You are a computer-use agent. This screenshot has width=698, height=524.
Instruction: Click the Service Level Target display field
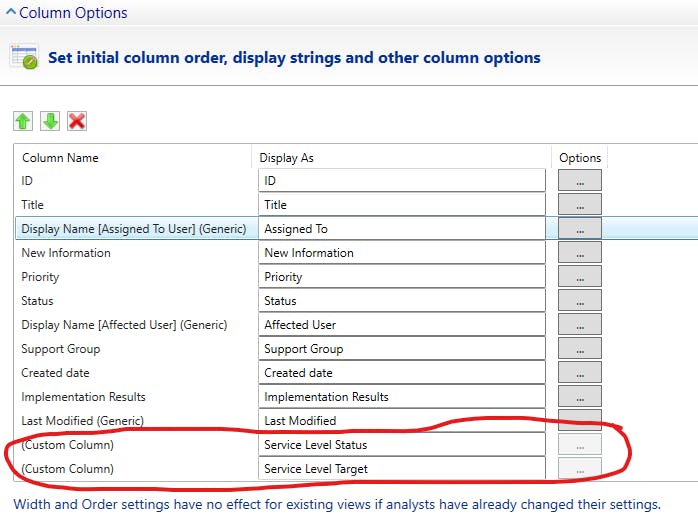pos(401,468)
